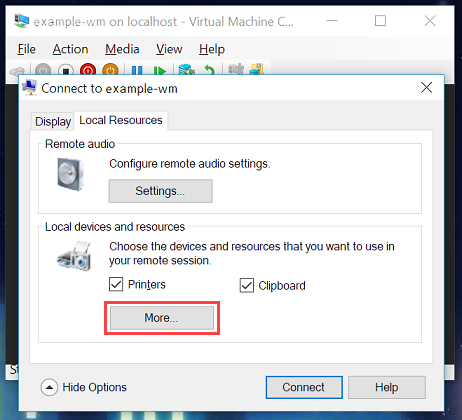Click the Connect button
Viewport: 462px width, 420px height.
(x=304, y=387)
